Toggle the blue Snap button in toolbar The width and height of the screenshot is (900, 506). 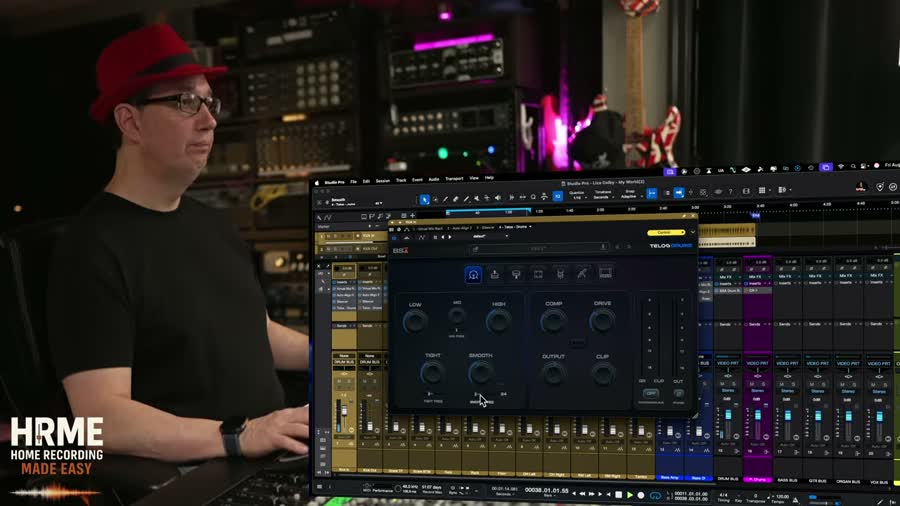pos(651,193)
